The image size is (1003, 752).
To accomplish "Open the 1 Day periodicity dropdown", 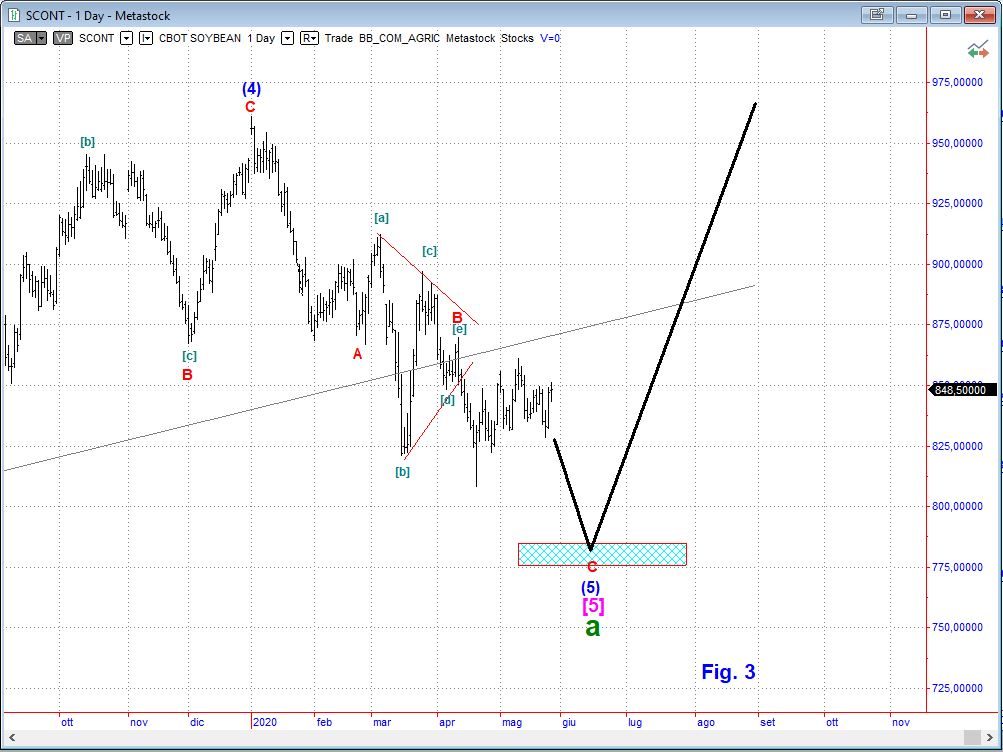I will pyautogui.click(x=287, y=38).
